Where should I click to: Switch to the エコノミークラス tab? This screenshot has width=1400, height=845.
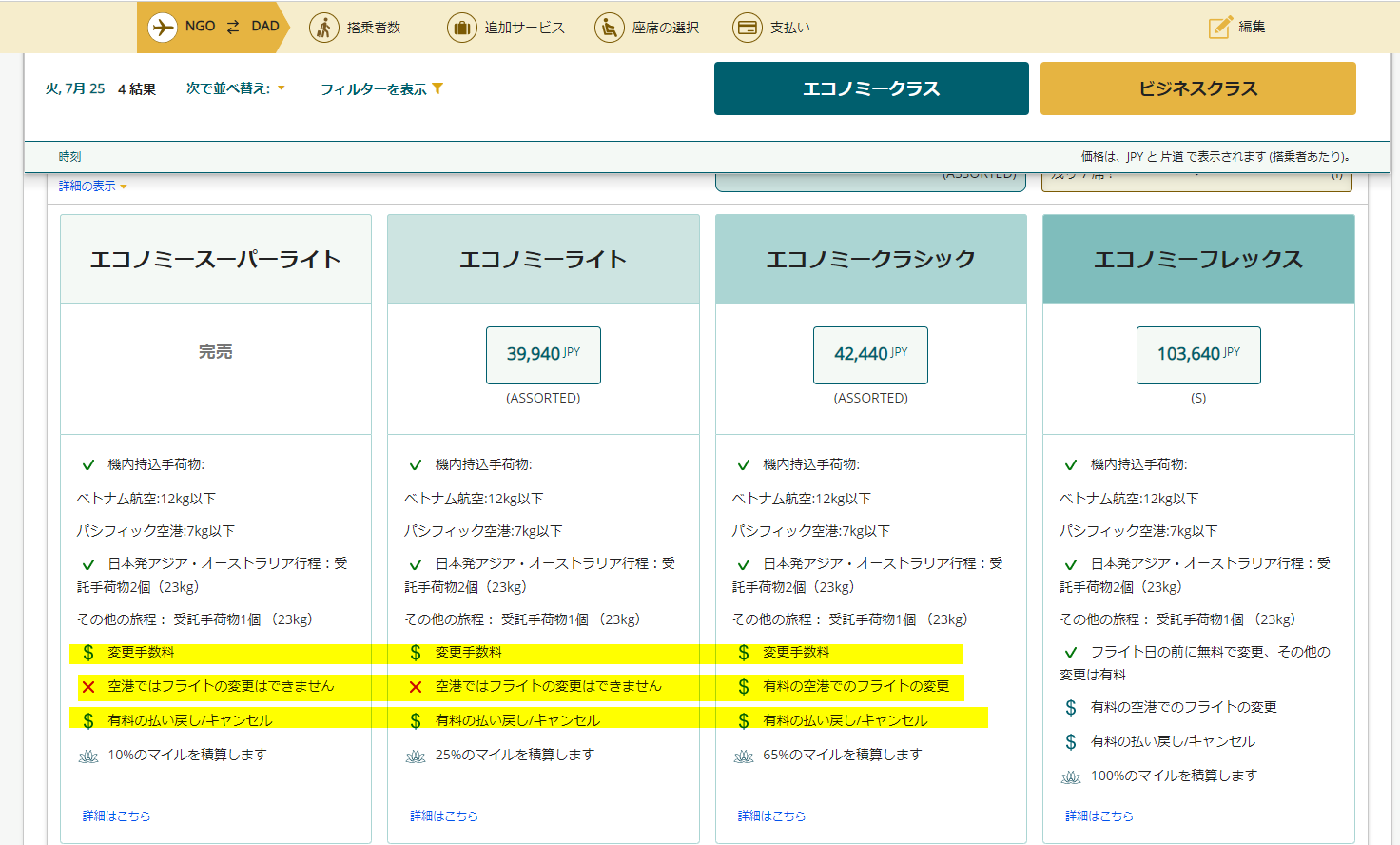point(871,88)
